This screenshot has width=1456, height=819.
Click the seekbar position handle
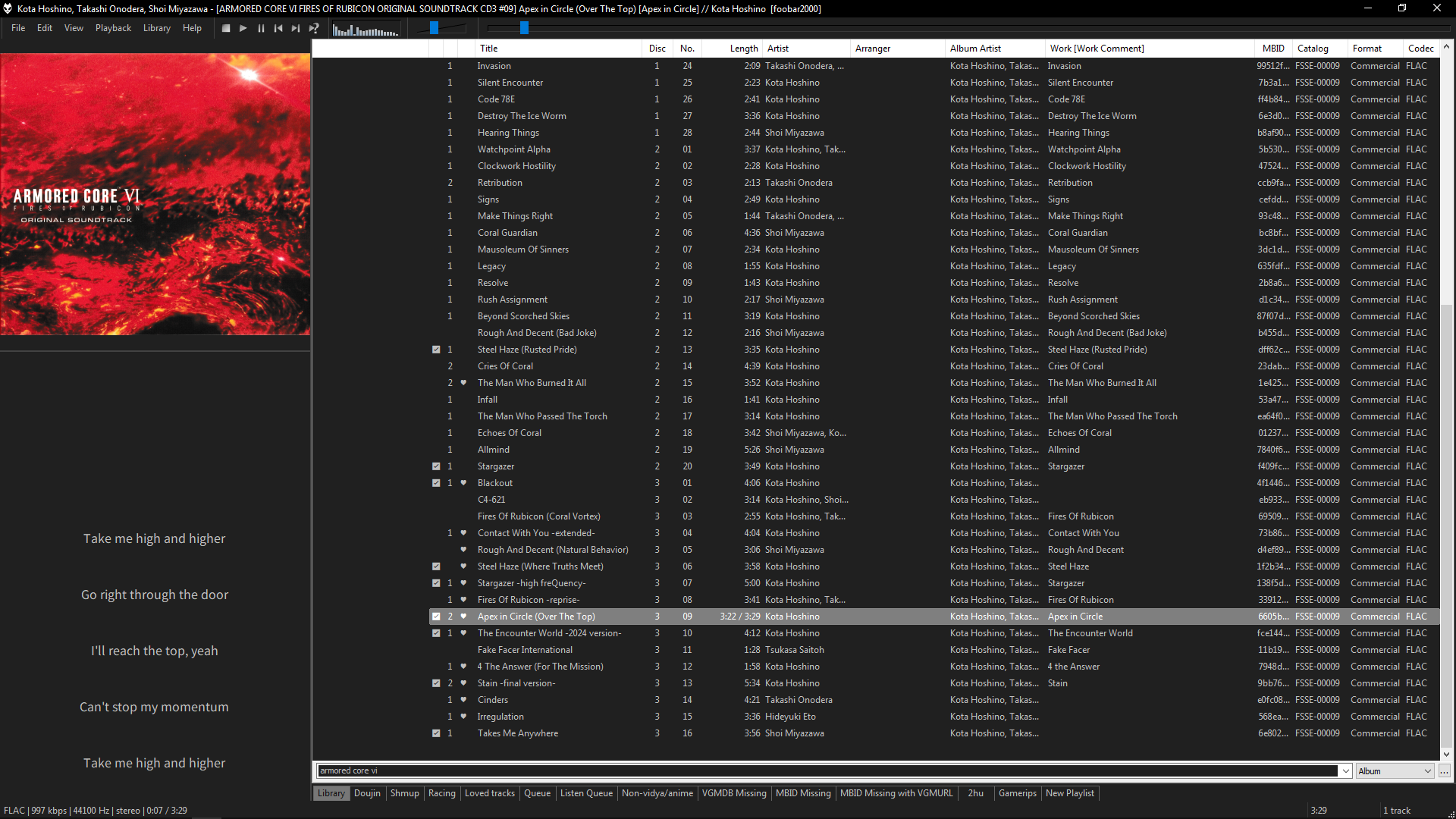point(524,28)
